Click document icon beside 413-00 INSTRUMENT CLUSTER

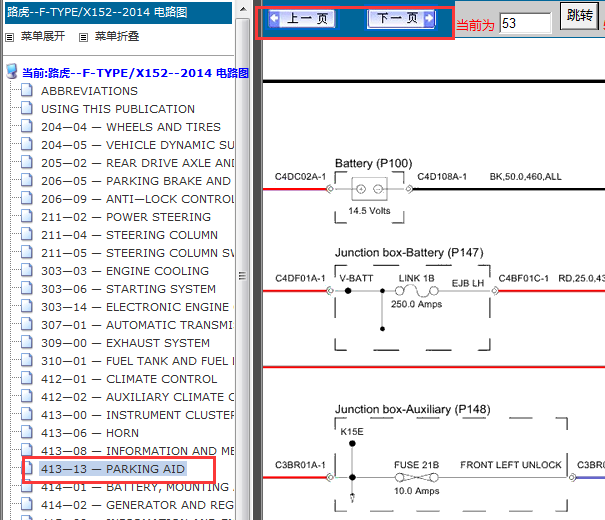[27, 414]
